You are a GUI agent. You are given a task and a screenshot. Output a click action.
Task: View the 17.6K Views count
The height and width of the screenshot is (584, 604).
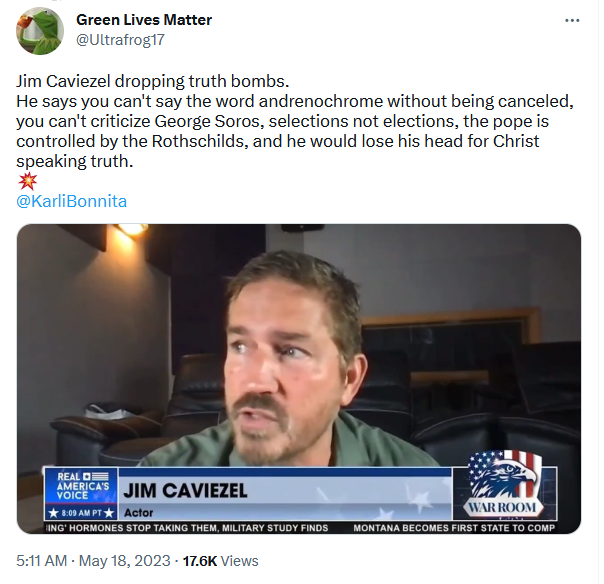[x=220, y=561]
